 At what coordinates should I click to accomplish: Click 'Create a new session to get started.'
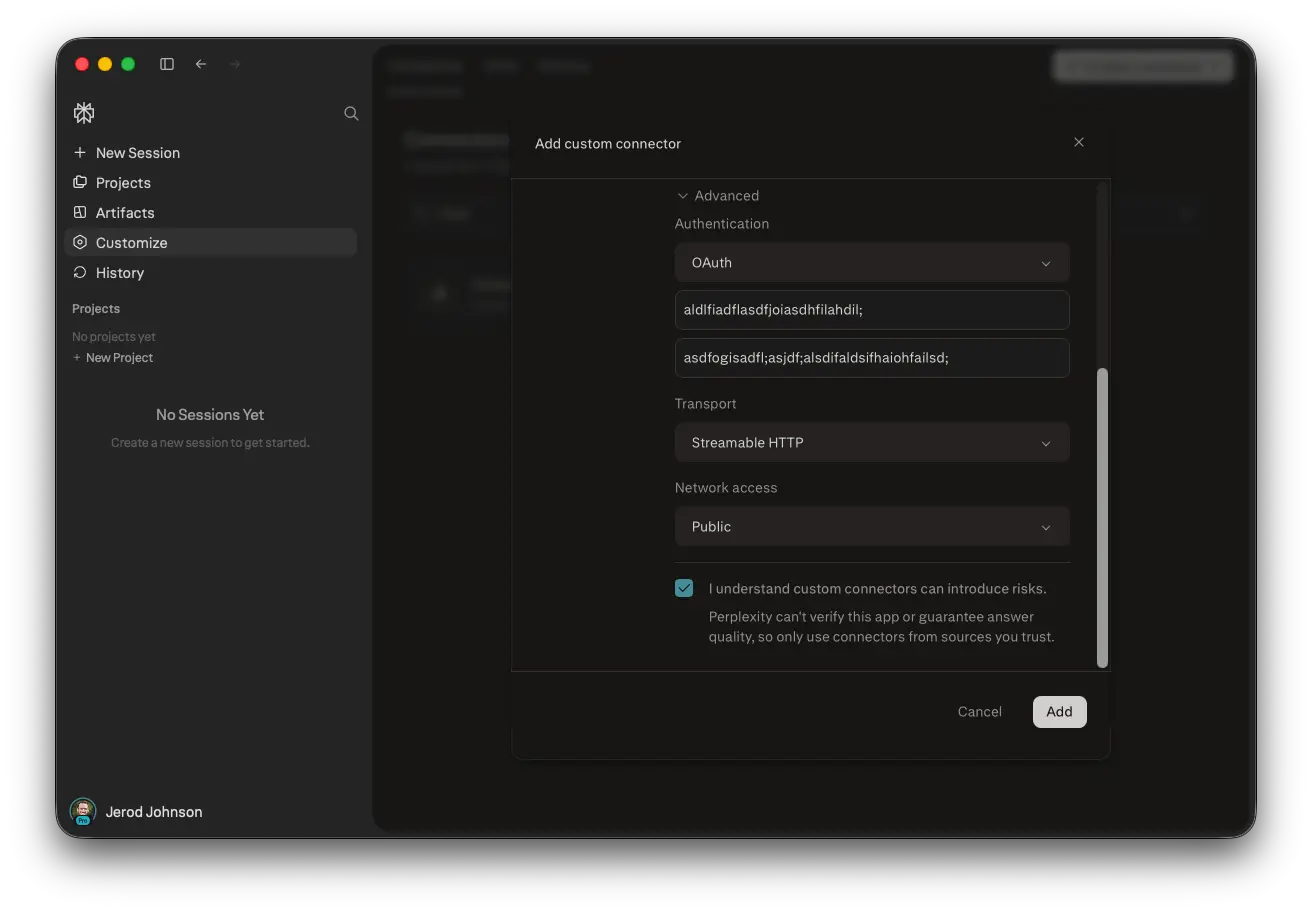coord(210,443)
